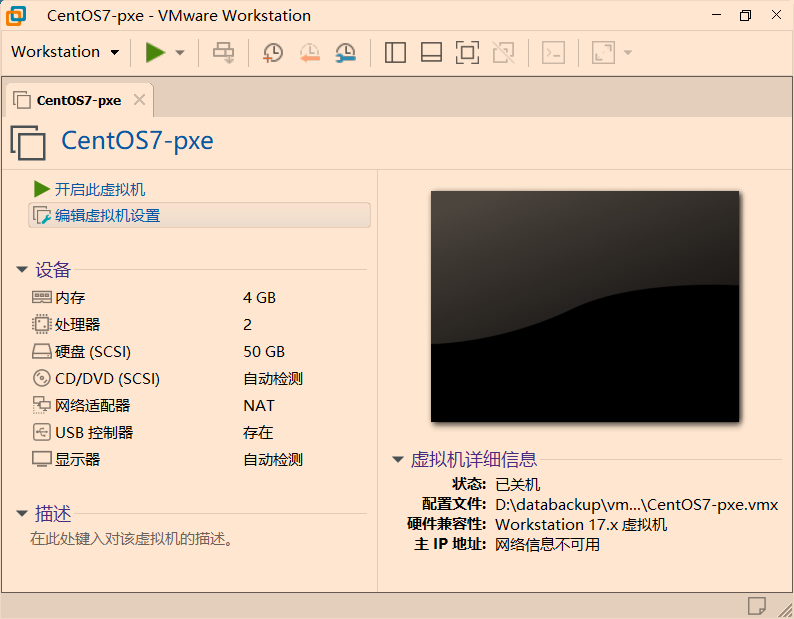
Task: Restore down the VMware Workstation window
Action: 745,15
